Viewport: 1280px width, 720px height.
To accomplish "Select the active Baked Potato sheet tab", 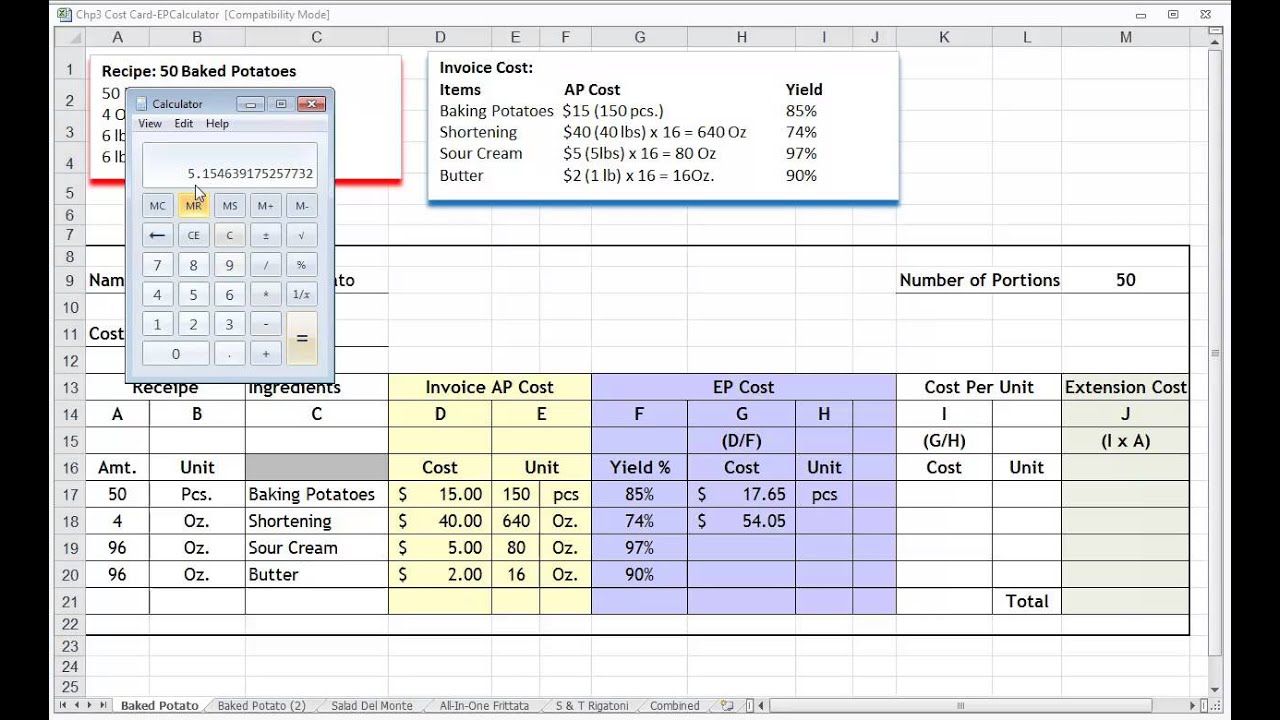I will [160, 706].
